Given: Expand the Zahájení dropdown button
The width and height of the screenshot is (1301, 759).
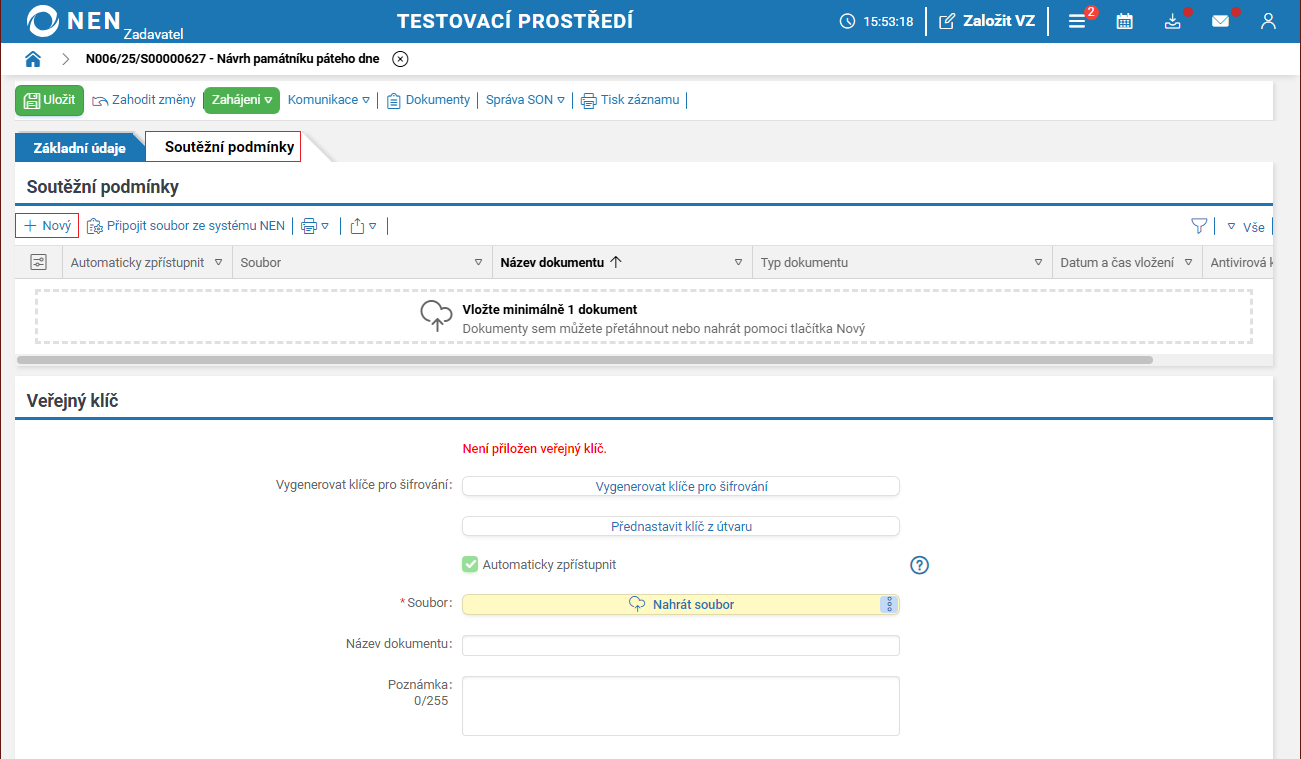Looking at the screenshot, I should [x=242, y=100].
